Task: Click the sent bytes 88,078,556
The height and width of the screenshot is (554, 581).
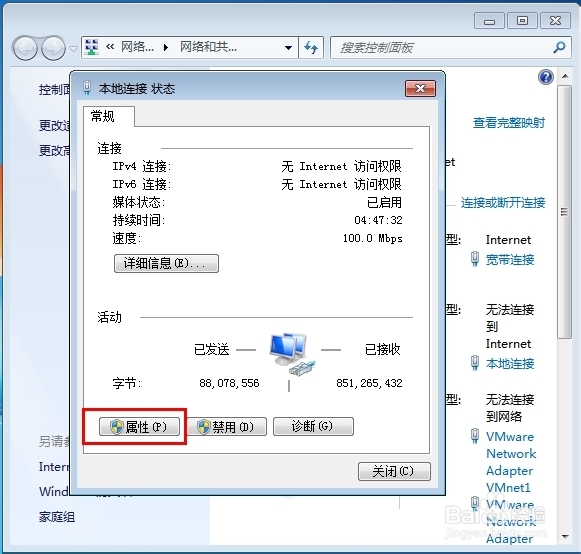Action: (x=229, y=383)
